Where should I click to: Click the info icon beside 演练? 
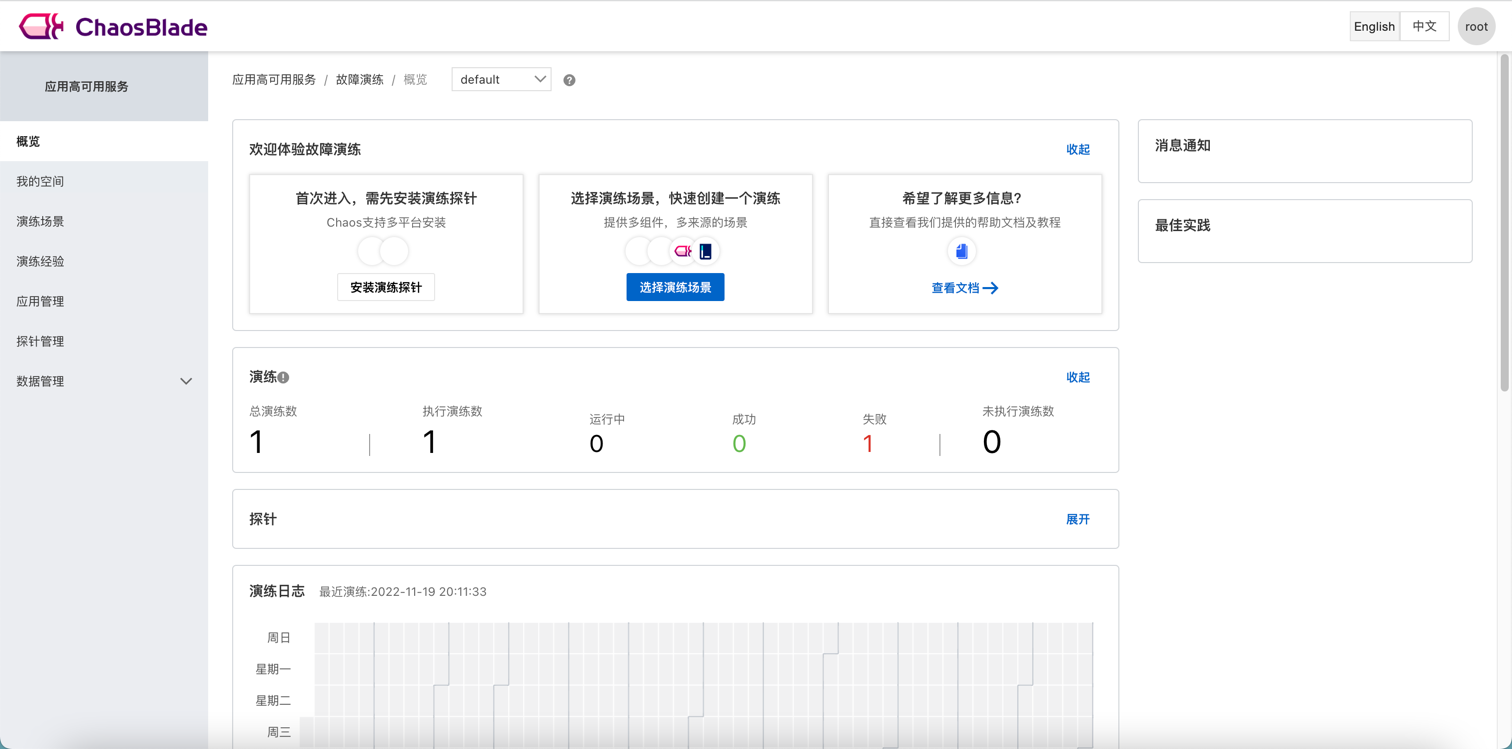(283, 378)
